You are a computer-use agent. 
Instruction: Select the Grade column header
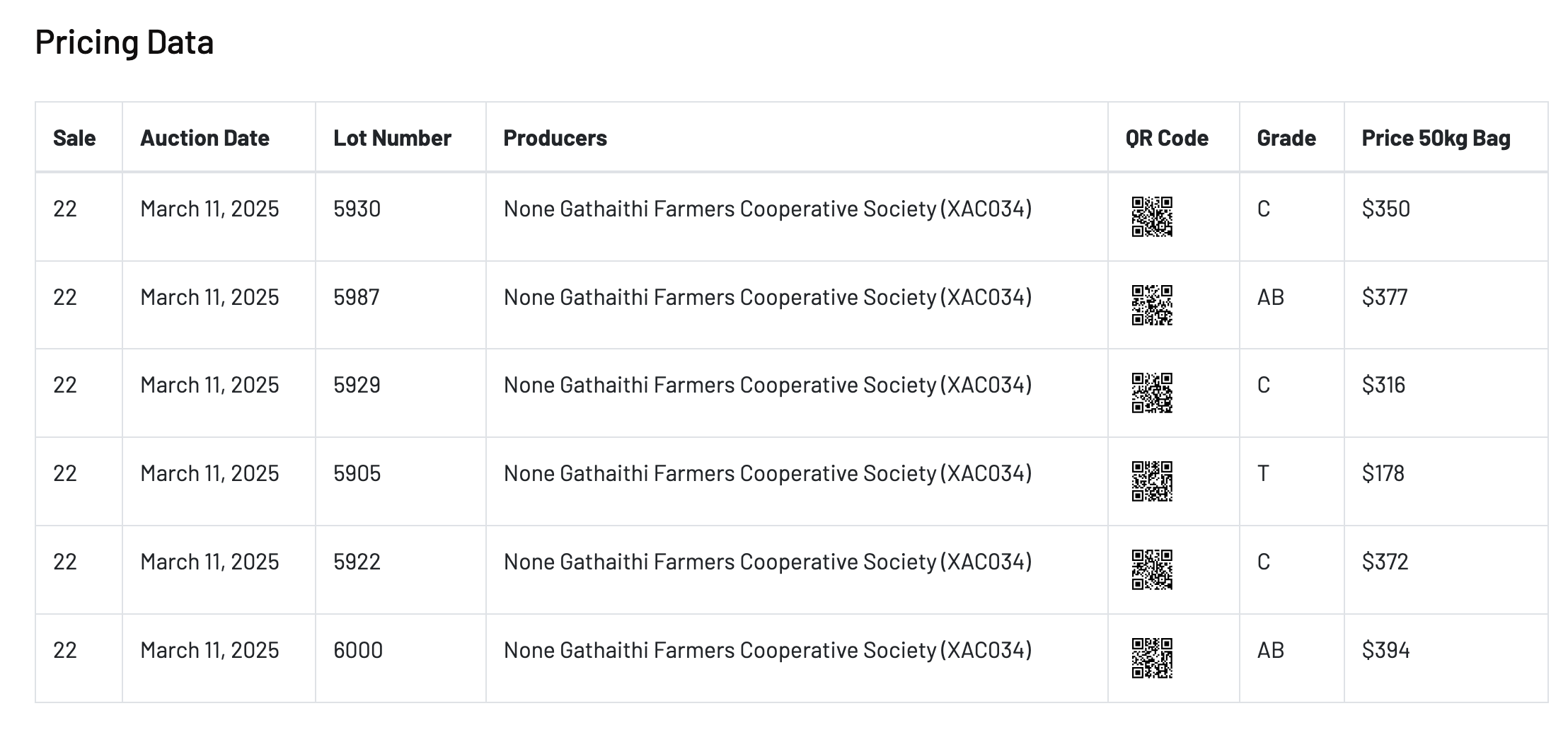point(1286,138)
